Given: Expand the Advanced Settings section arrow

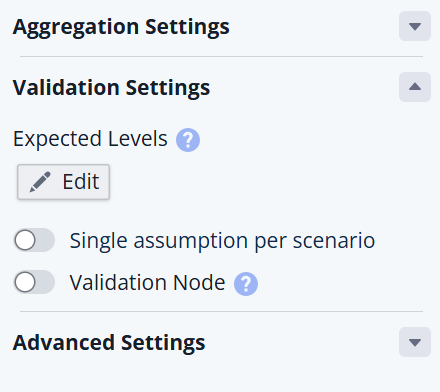Looking at the screenshot, I should click(x=415, y=342).
